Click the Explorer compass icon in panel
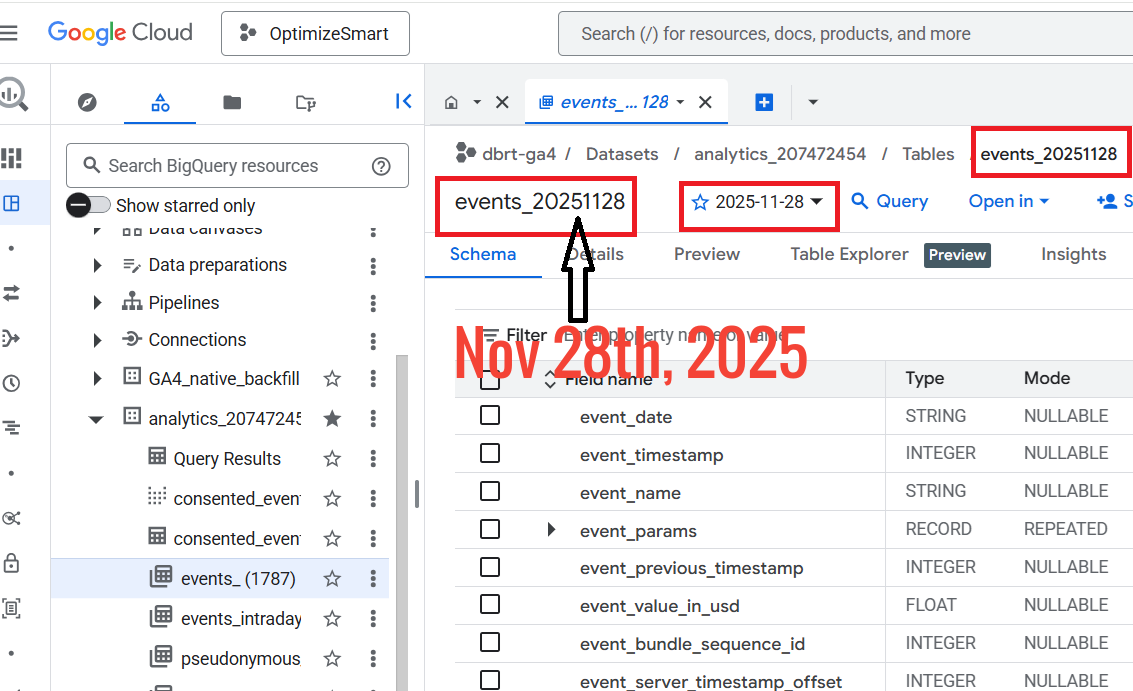 point(87,102)
